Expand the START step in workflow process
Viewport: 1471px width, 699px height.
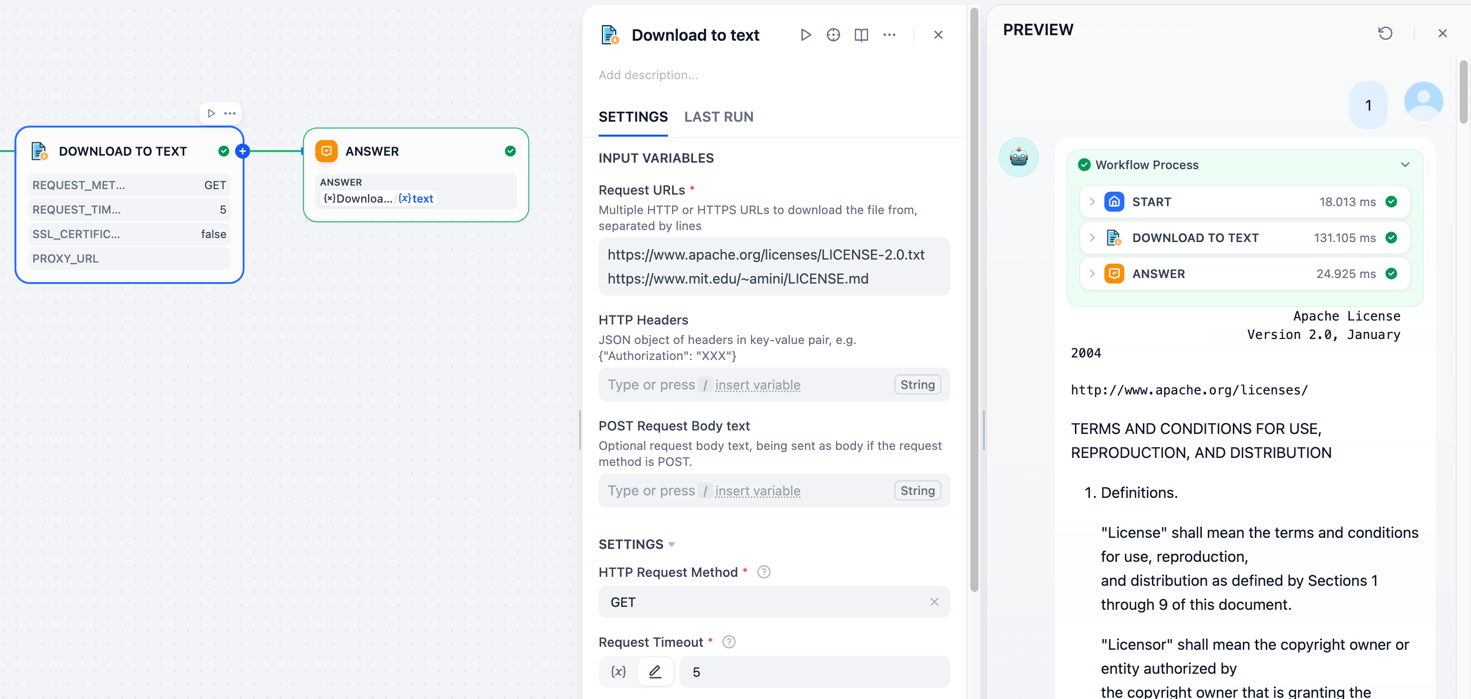[x=1092, y=202]
